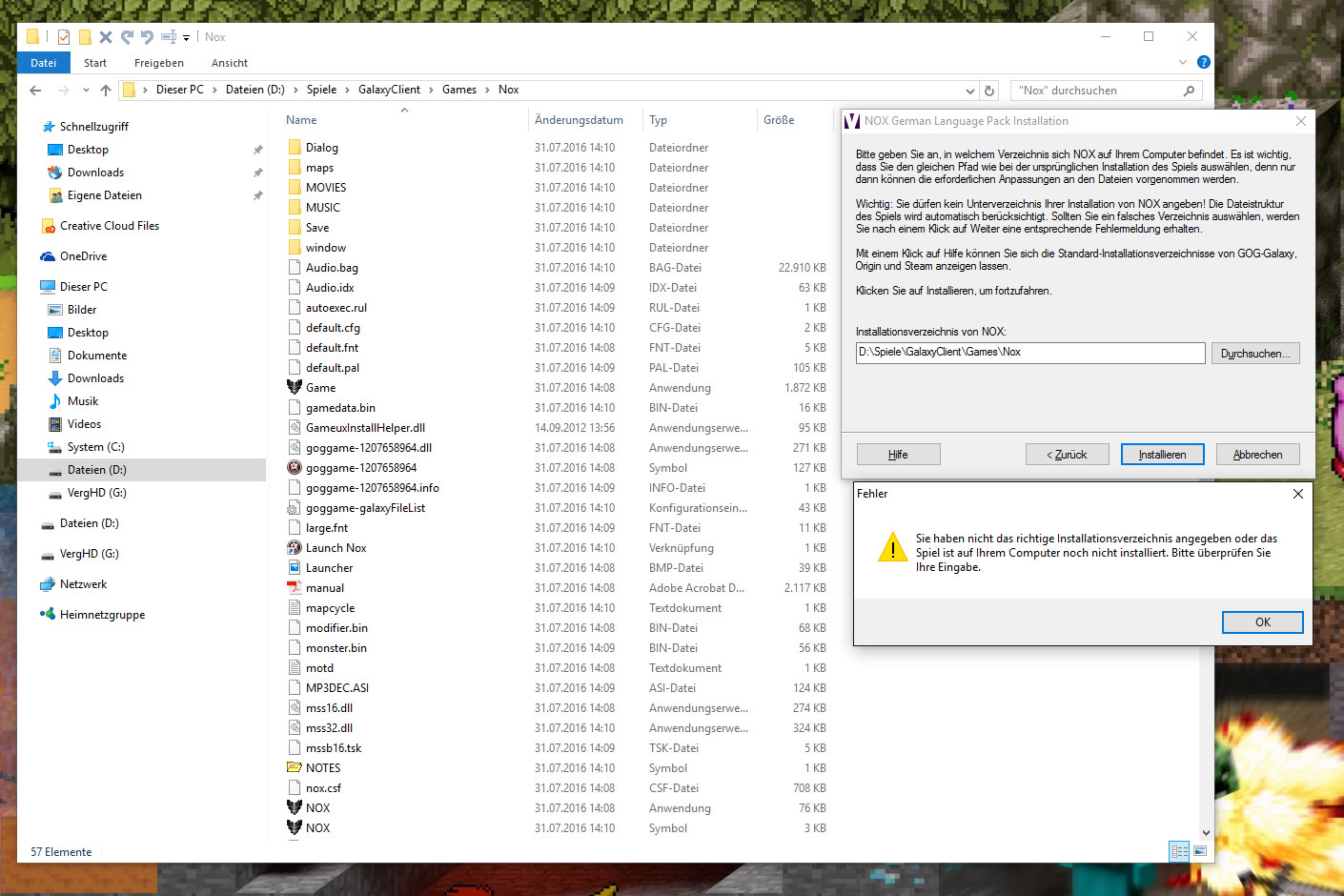Click the delete X icon in quick toolbar
This screenshot has width=1344, height=896.
point(106,37)
